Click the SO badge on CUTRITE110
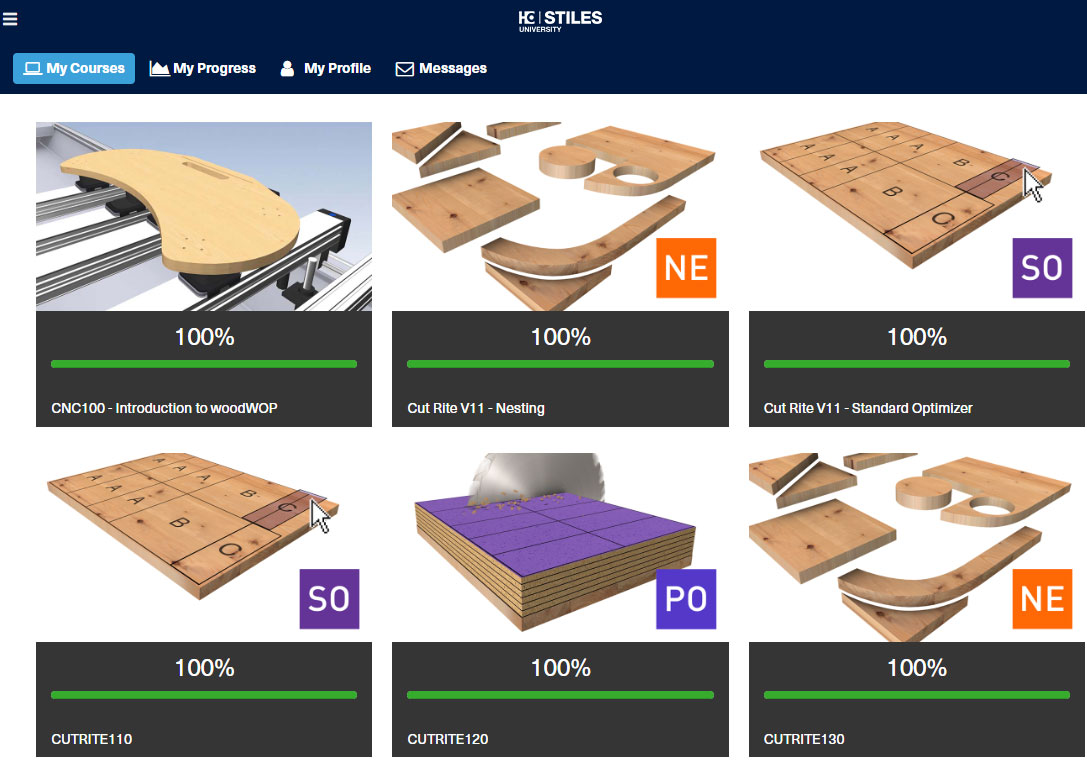The height and width of the screenshot is (763, 1087). pos(329,599)
